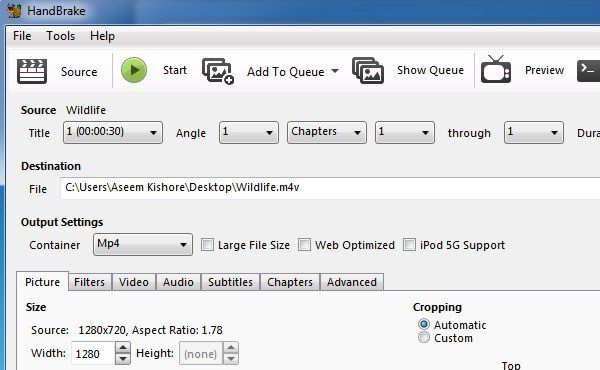Click the Add To Queue pictures icon
This screenshot has width=600, height=370.
coord(218,71)
